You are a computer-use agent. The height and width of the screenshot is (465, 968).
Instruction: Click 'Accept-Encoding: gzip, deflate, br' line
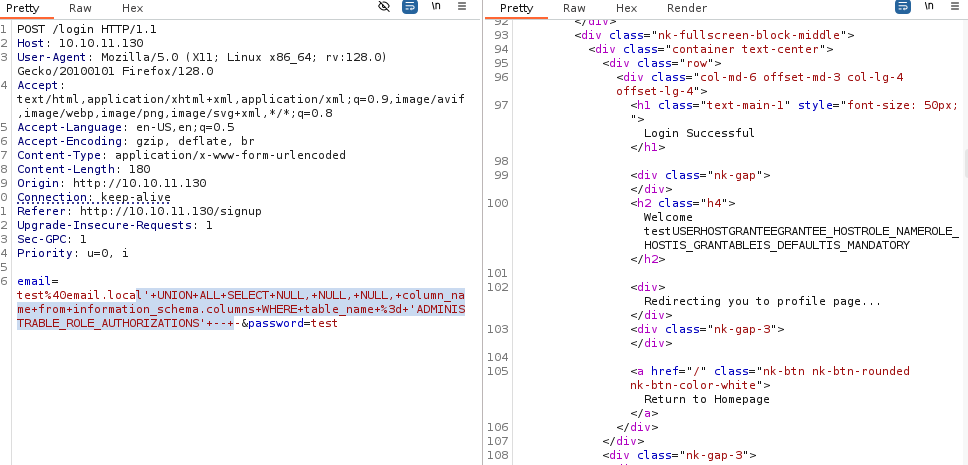point(136,141)
